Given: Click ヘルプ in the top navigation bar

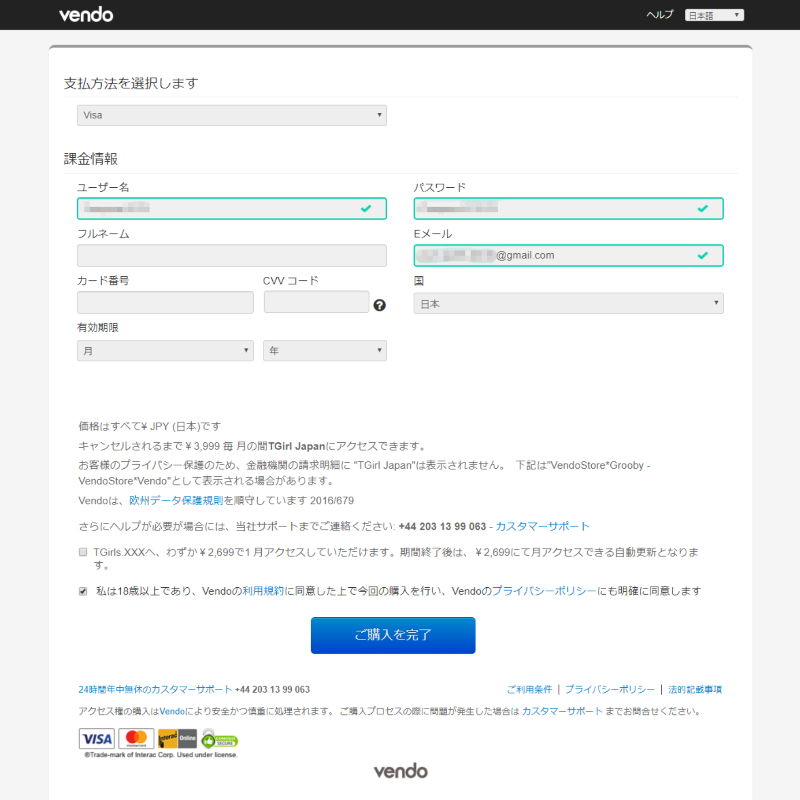Looking at the screenshot, I should tap(660, 15).
